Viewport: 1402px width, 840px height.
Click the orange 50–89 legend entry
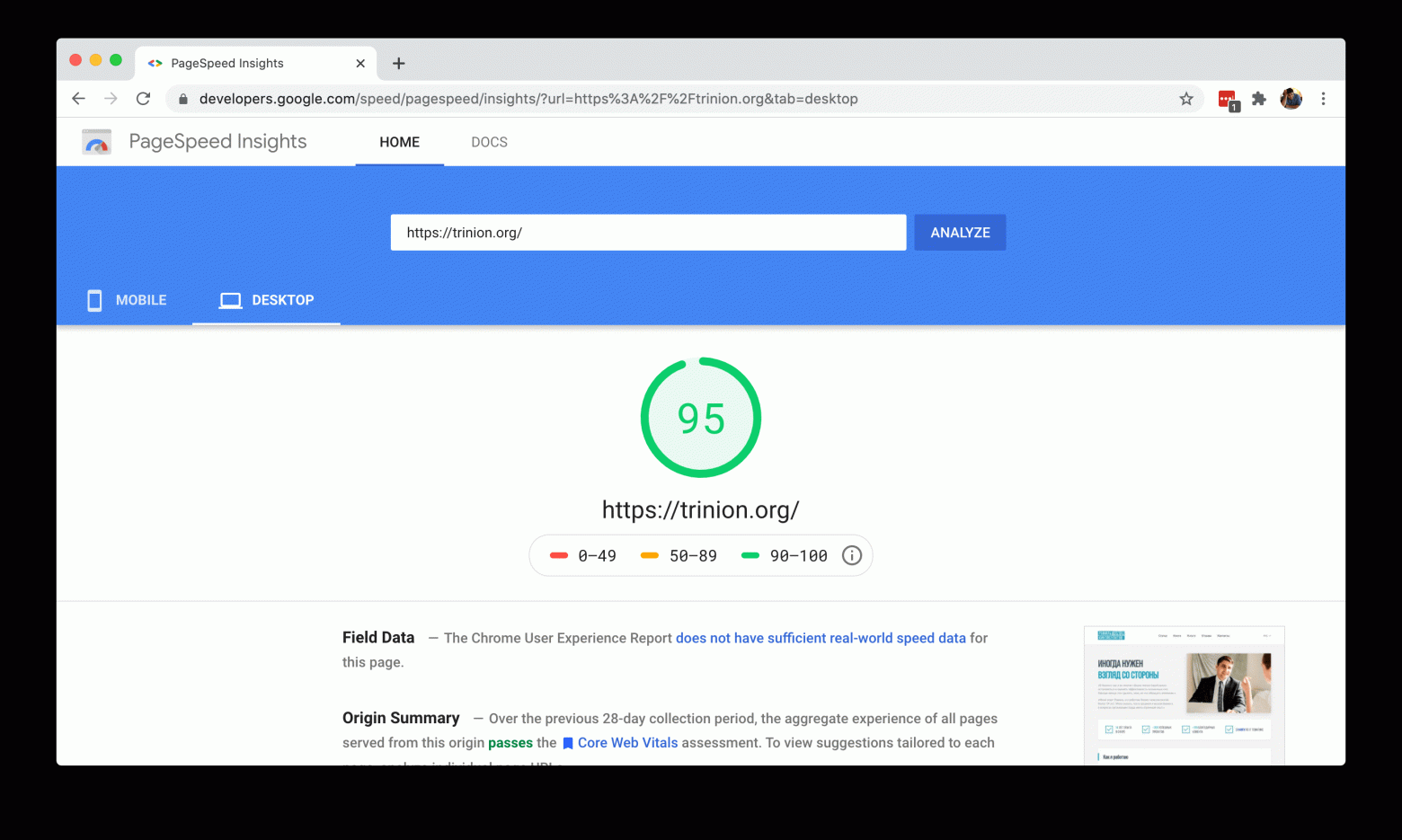[679, 555]
